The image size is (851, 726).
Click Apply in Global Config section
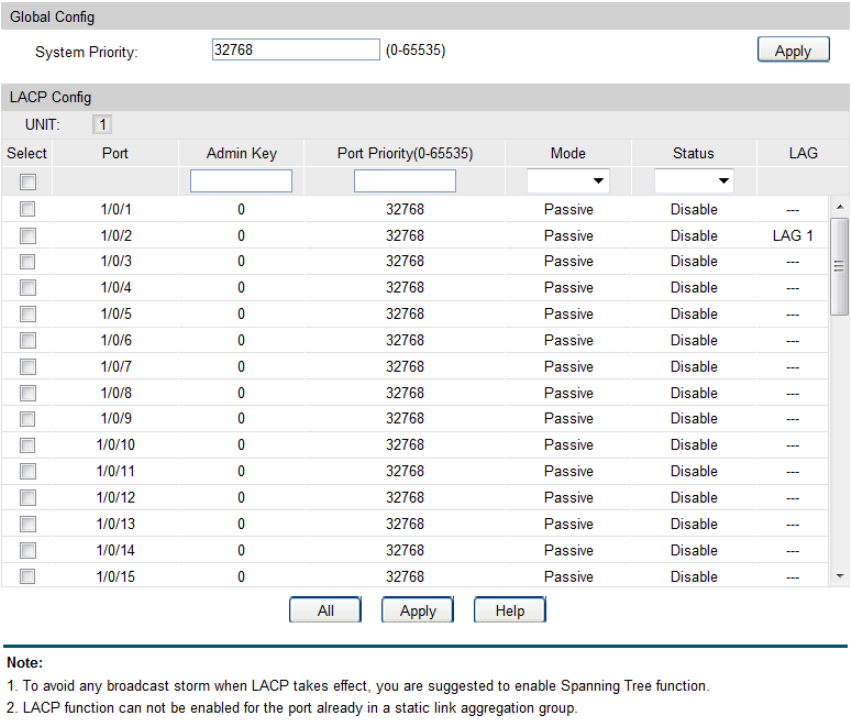(793, 50)
